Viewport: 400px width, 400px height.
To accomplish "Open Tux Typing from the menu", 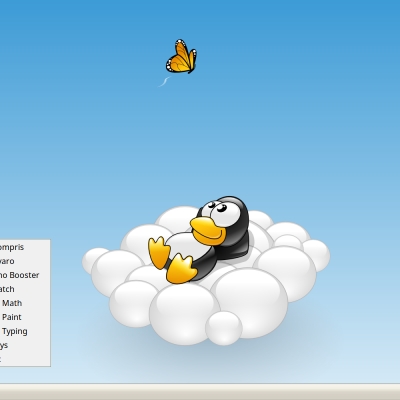I will (x=25, y=331).
